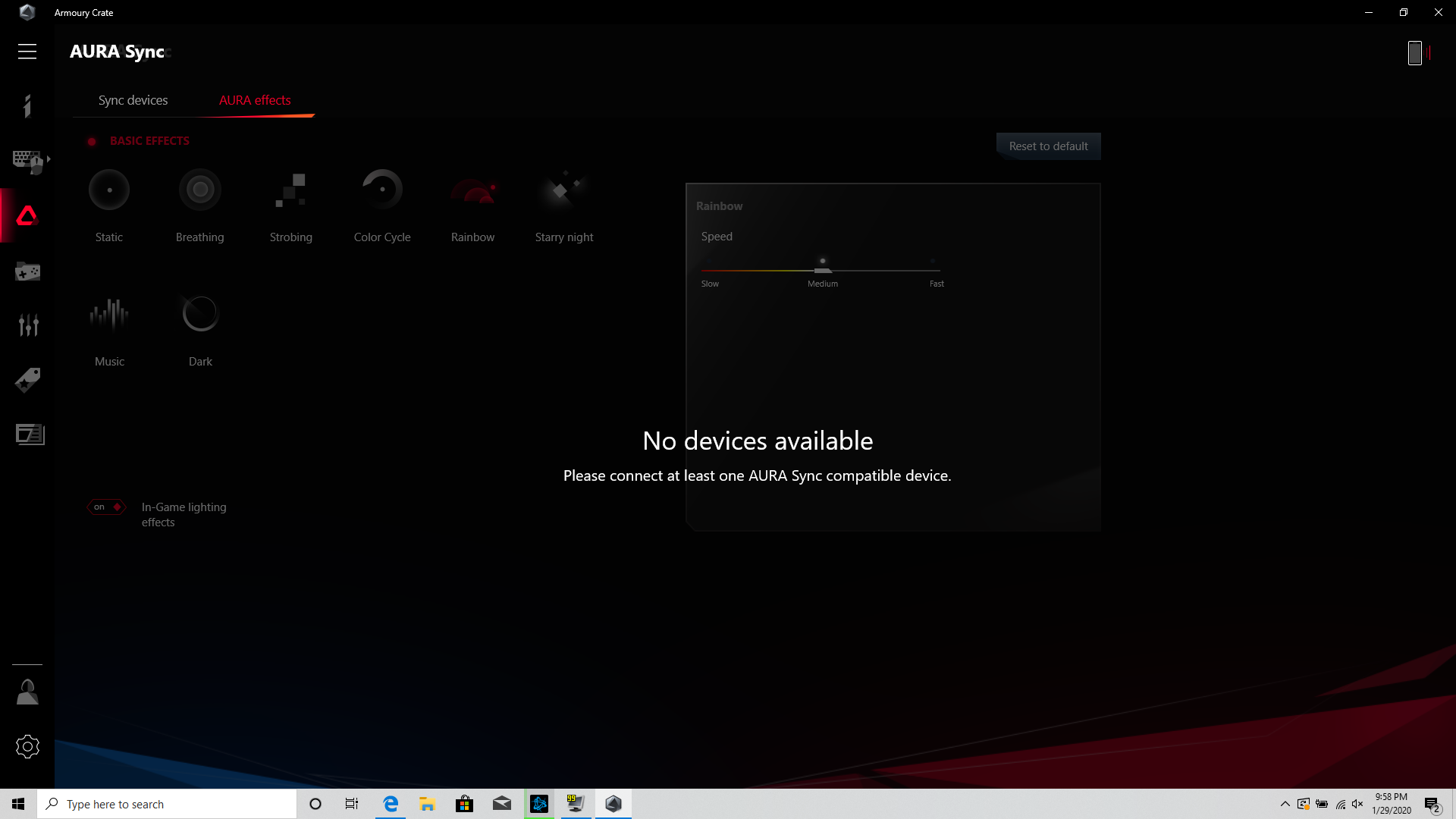Open the Scenario Profiles sliders icon
Viewport: 1456px width, 819px height.
[x=28, y=325]
